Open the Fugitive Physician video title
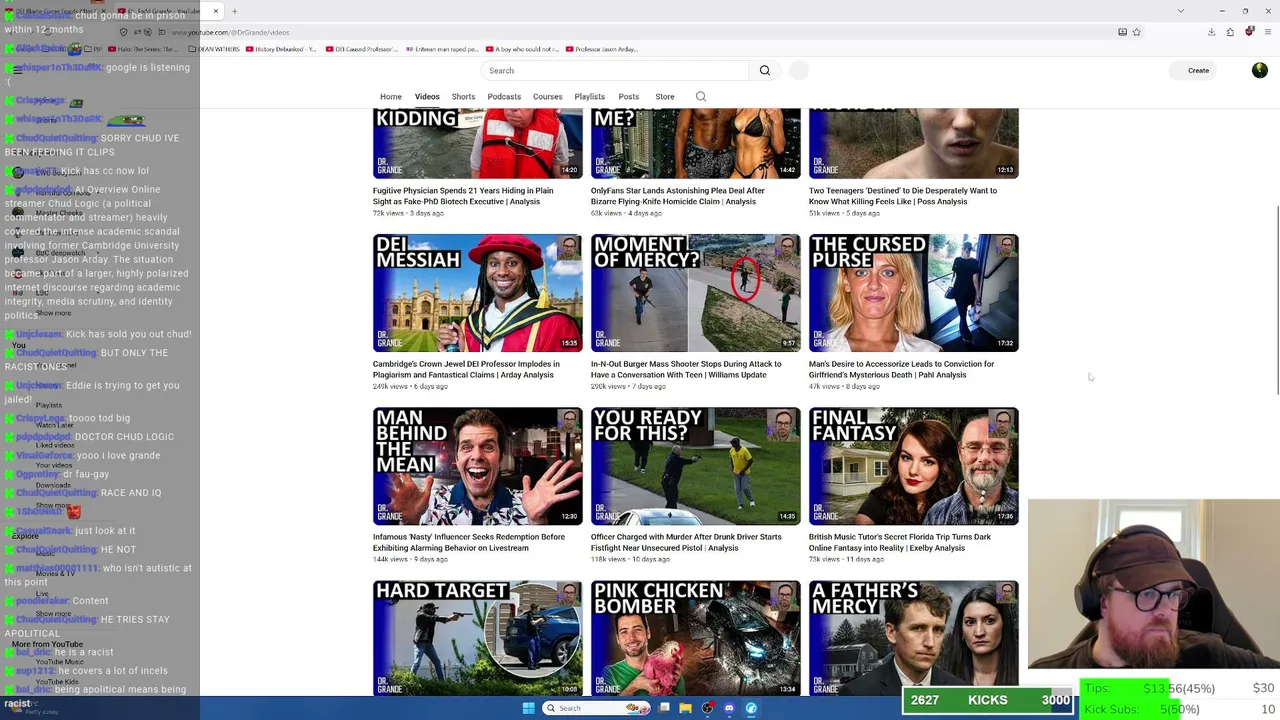This screenshot has width=1280, height=720. [x=463, y=196]
